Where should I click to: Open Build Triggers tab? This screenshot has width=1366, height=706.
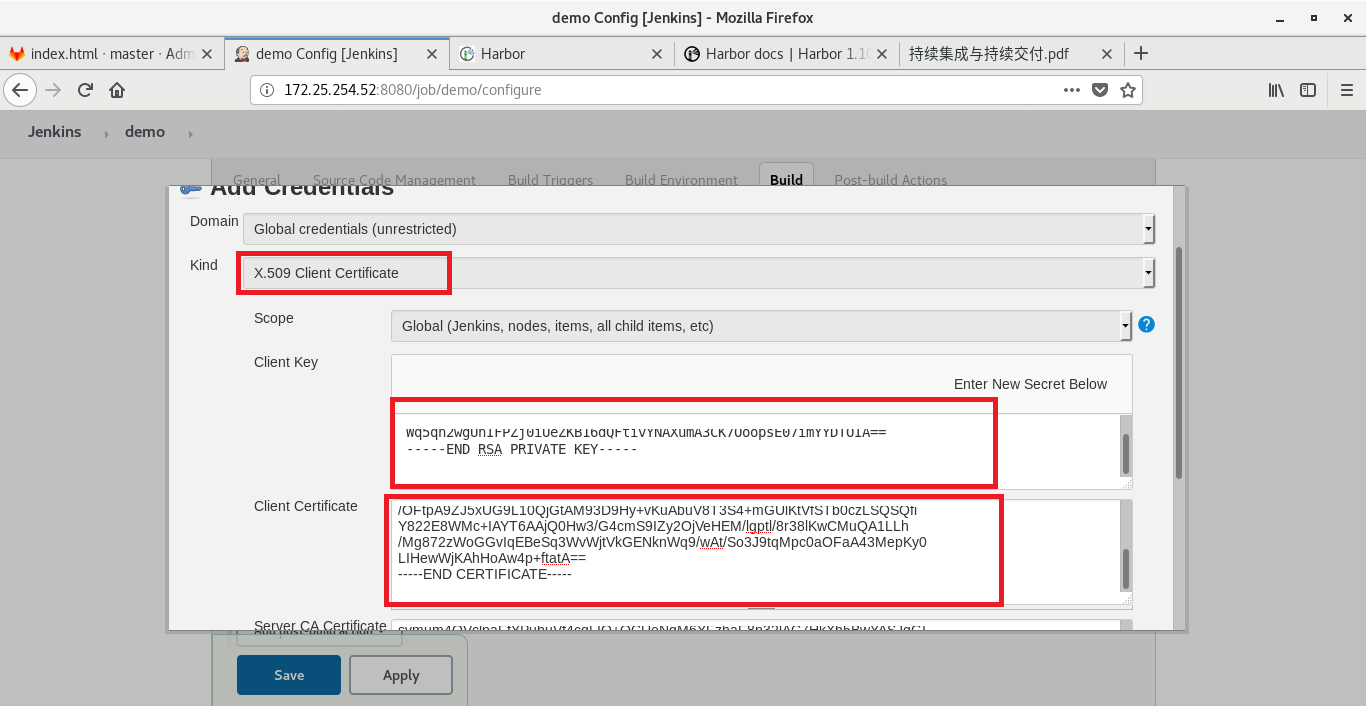coord(550,180)
